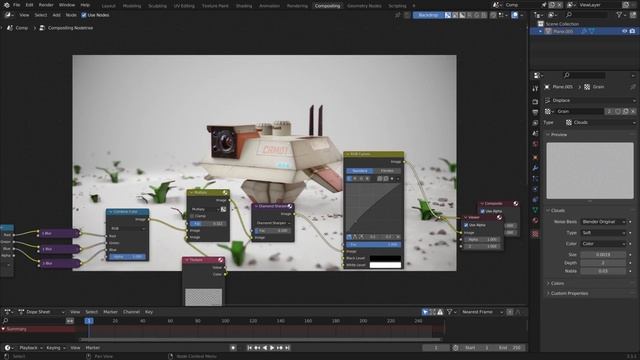Open the Render properties tab icon
Viewport: 640px width, 360px height.
pyautogui.click(x=535, y=101)
